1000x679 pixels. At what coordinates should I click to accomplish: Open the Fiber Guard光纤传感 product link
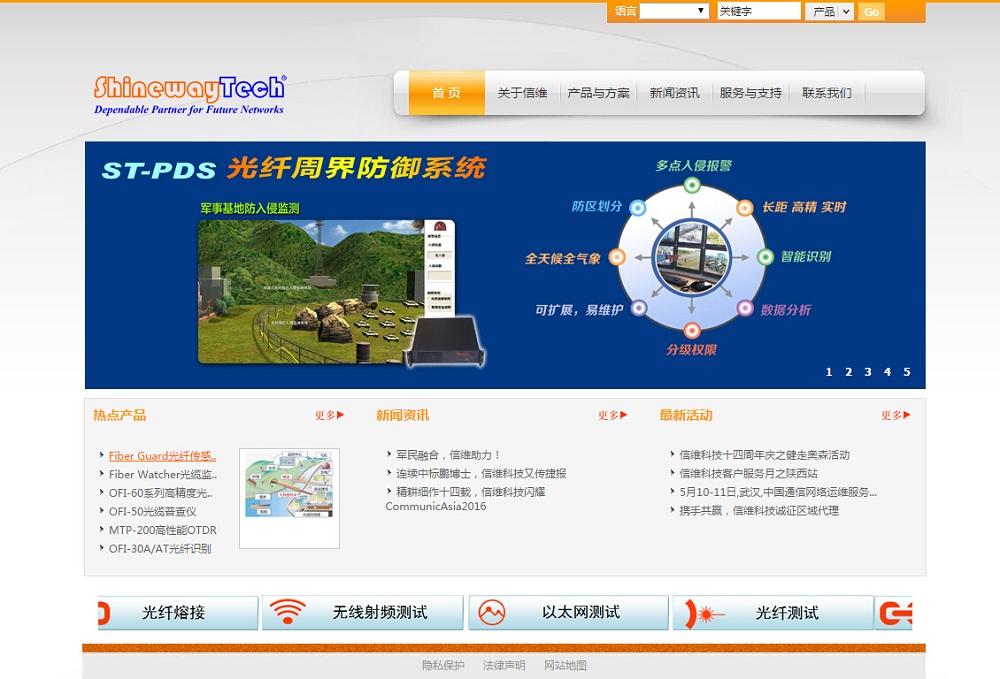163,456
